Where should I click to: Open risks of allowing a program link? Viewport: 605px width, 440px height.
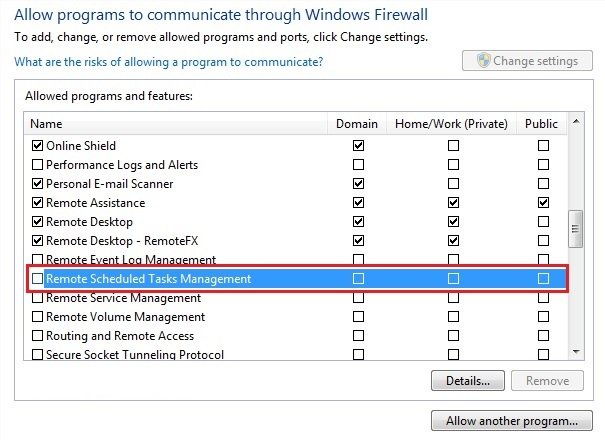[168, 62]
